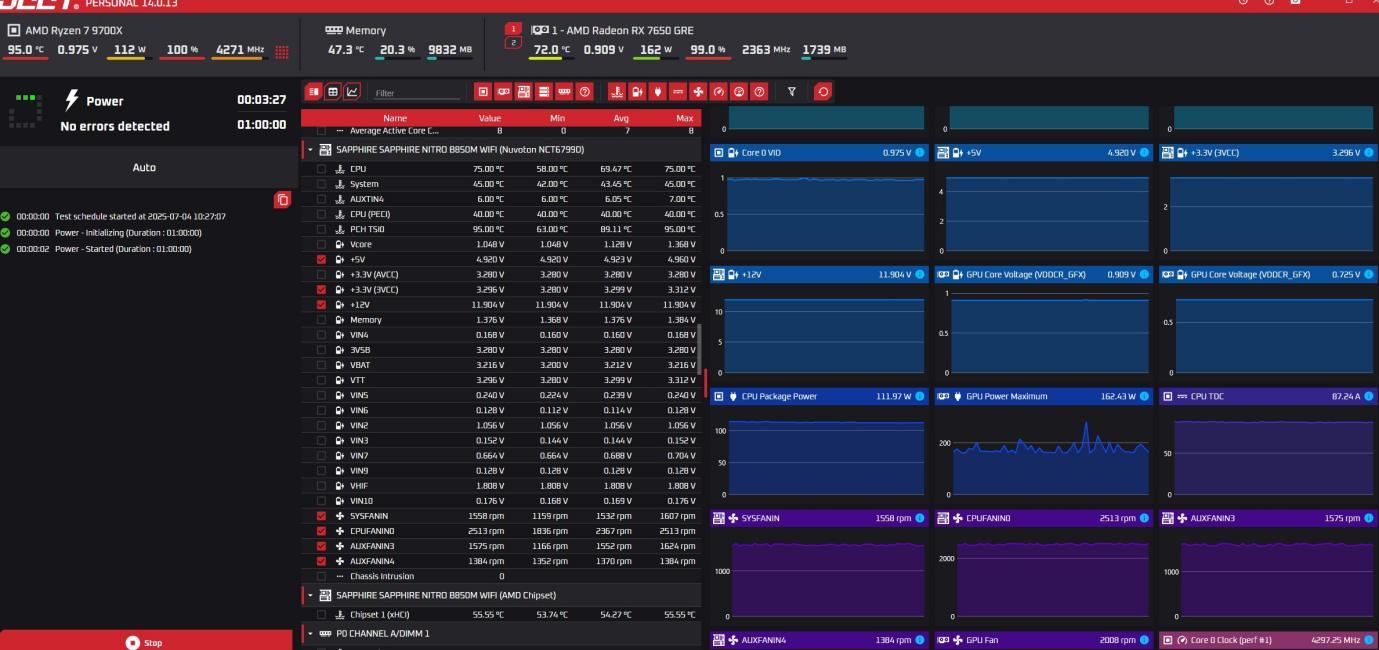Click blue indicator on +12V graph
Screen dimensions: 1379x650
point(920,274)
